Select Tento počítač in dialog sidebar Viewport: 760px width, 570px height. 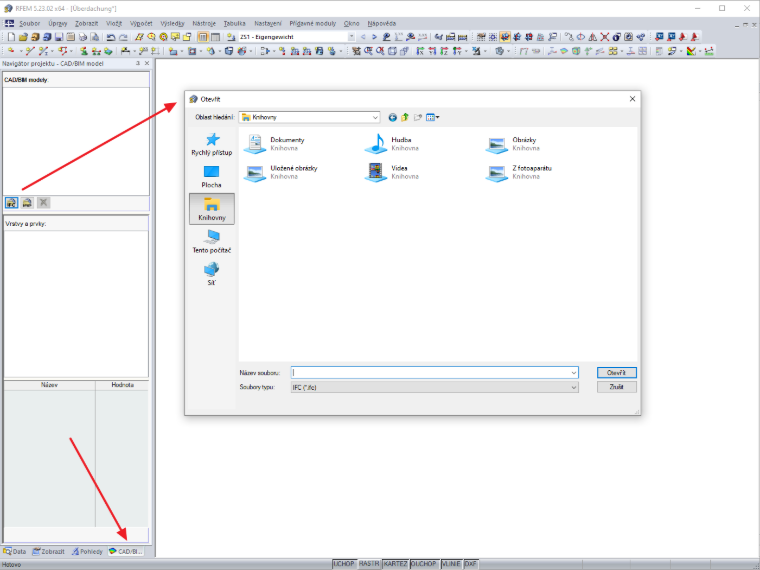point(212,242)
